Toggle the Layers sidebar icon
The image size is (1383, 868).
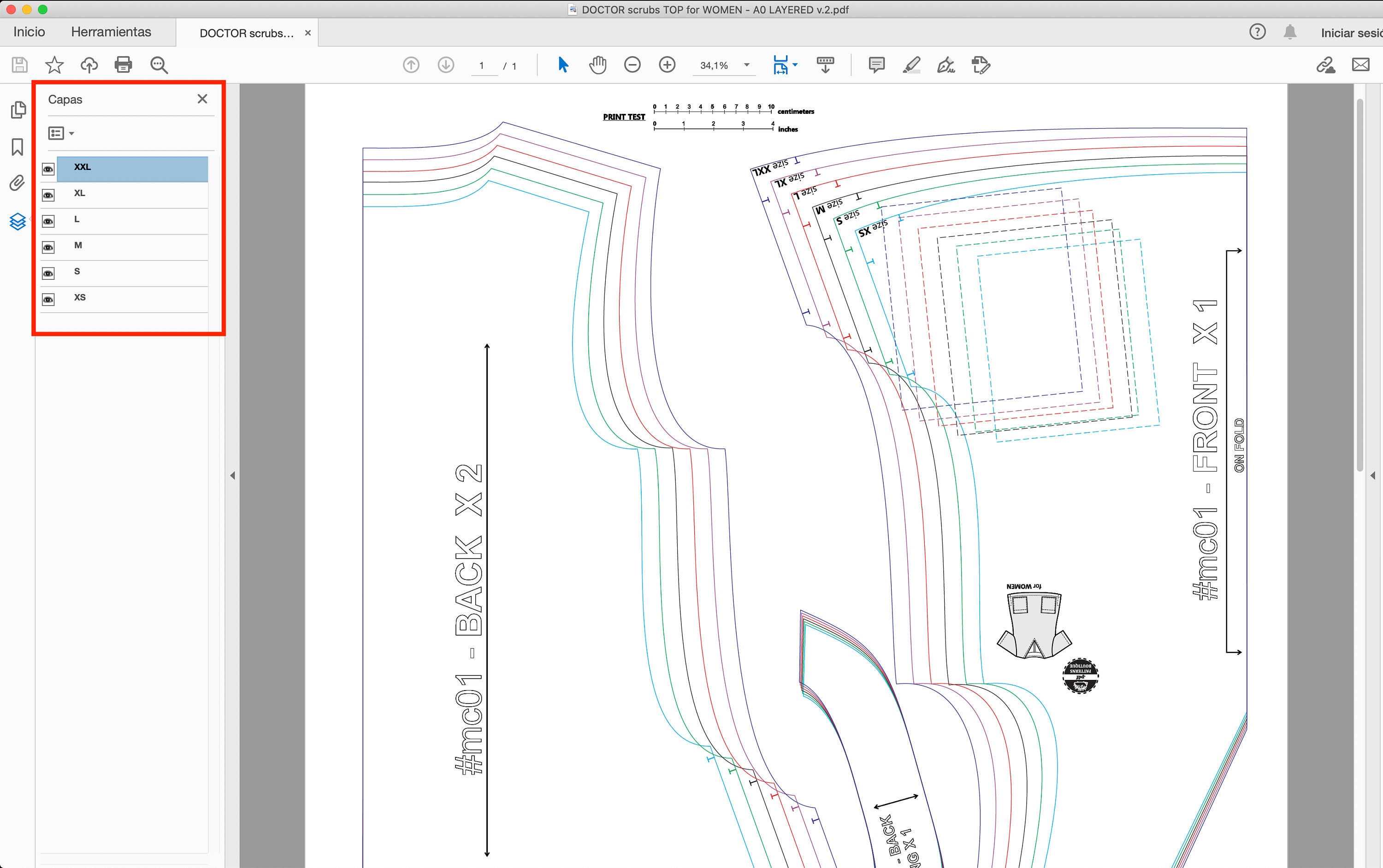pos(18,221)
